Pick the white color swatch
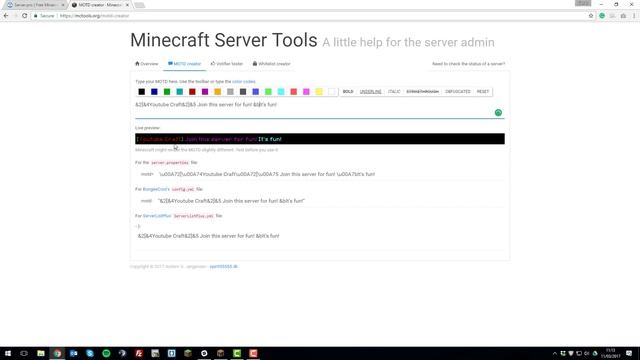This screenshot has width=640, height=360. click(331, 92)
